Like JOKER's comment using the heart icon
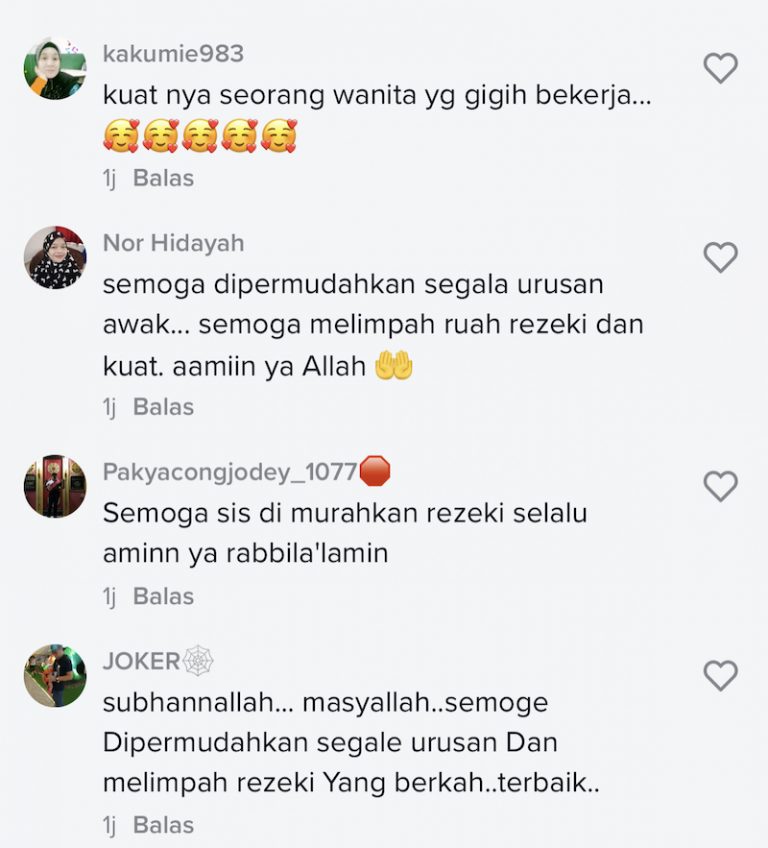 pos(720,675)
